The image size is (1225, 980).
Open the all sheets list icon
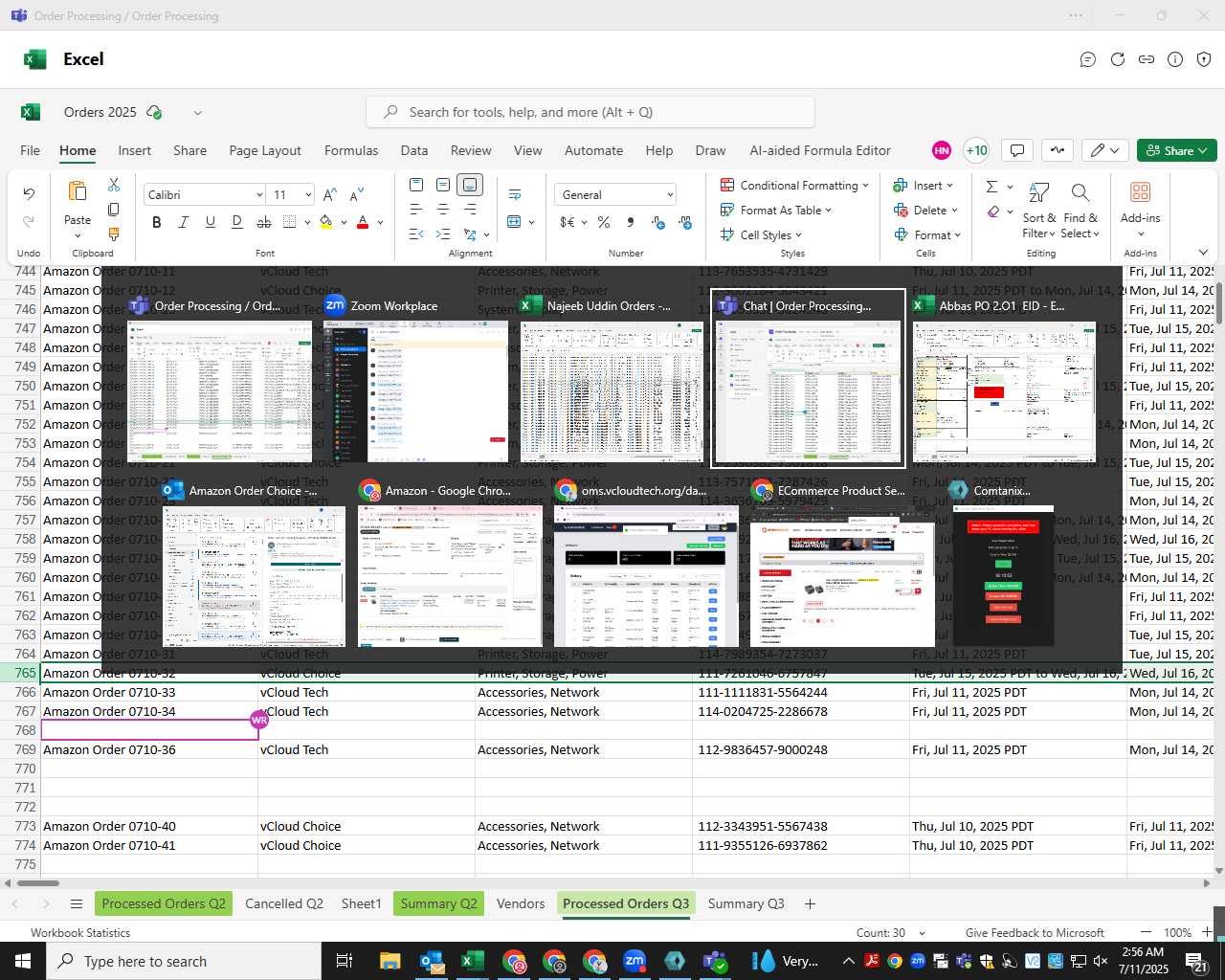[x=76, y=903]
